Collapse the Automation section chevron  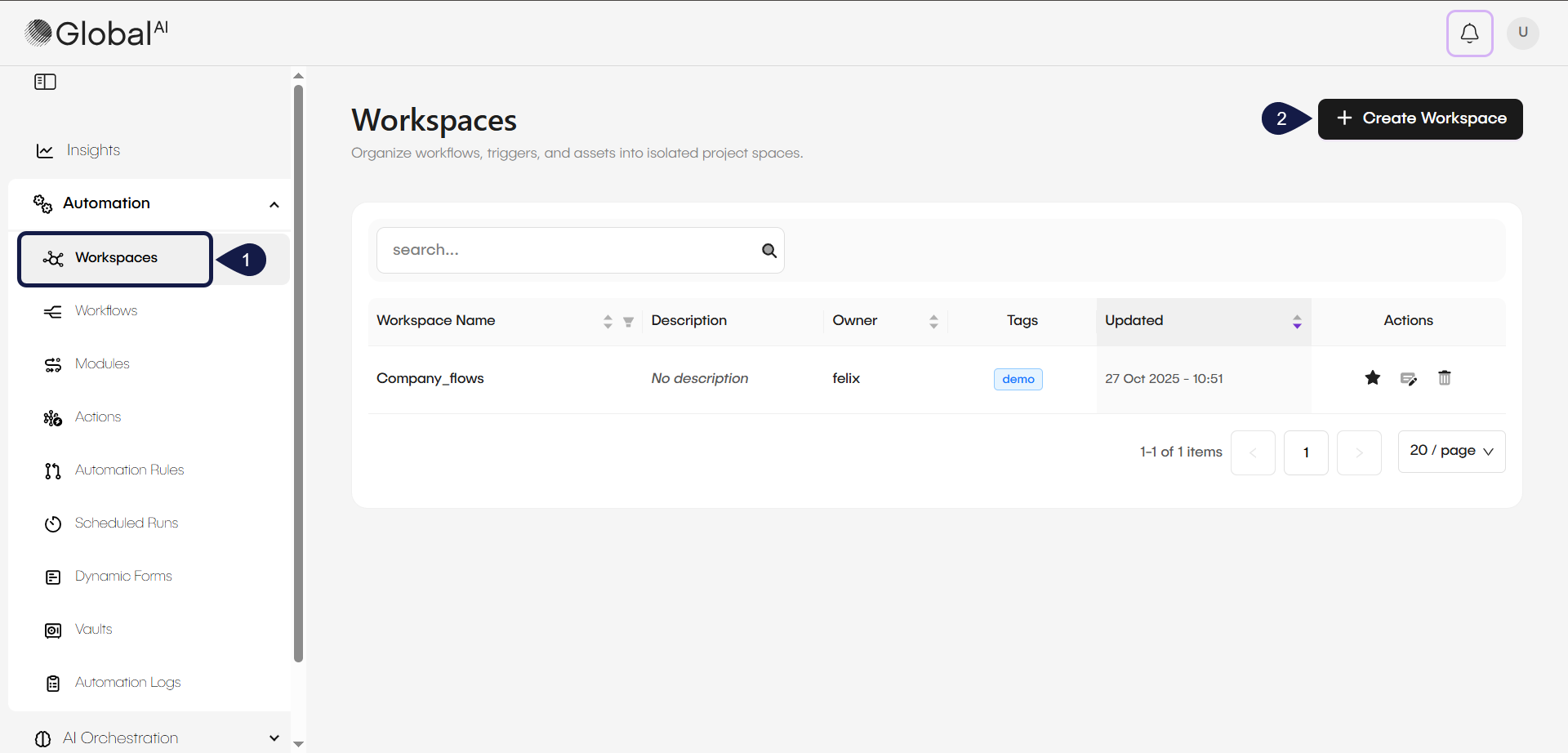274,204
